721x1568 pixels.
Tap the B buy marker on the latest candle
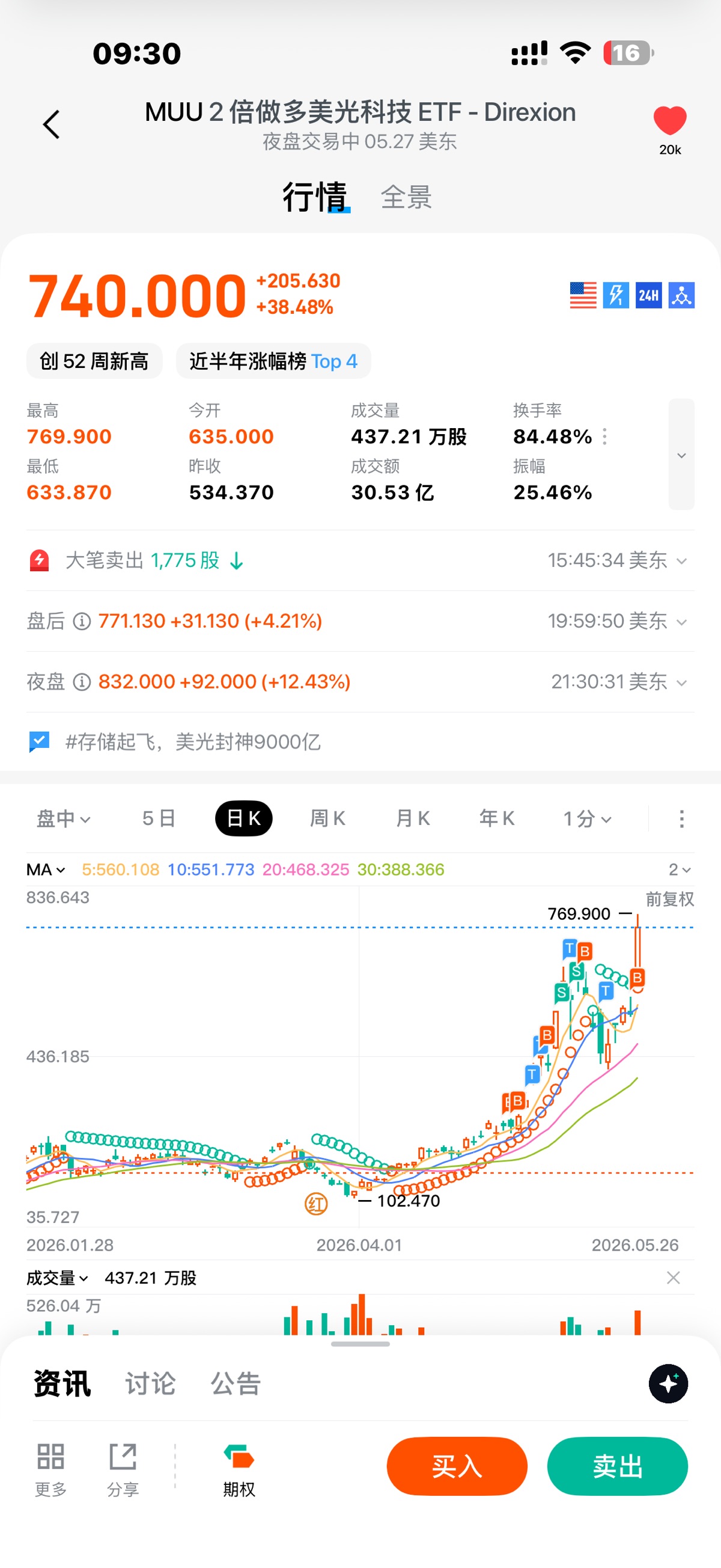pyautogui.click(x=637, y=978)
